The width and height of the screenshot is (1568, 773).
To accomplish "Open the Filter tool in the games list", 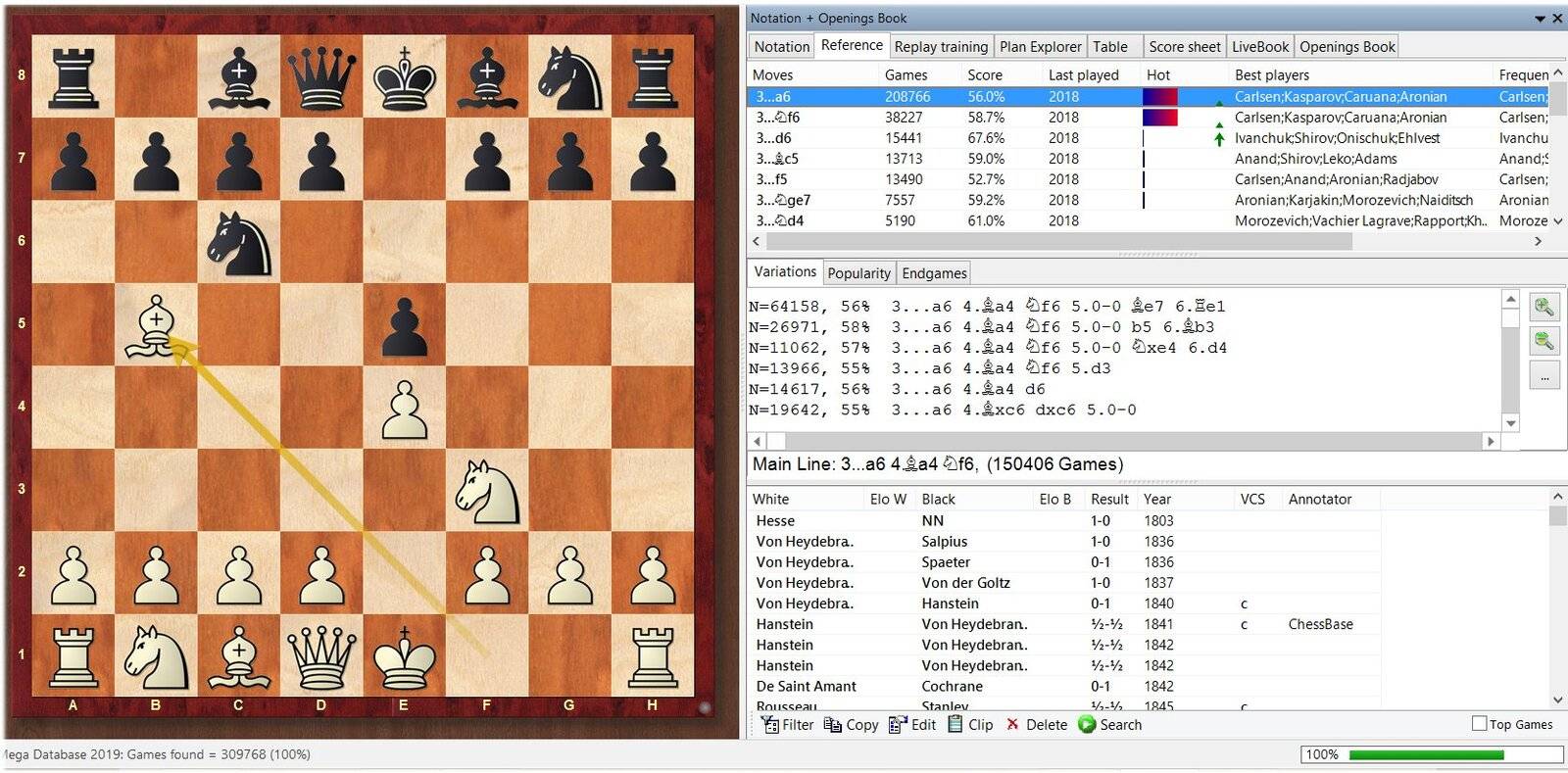I will pos(788,725).
